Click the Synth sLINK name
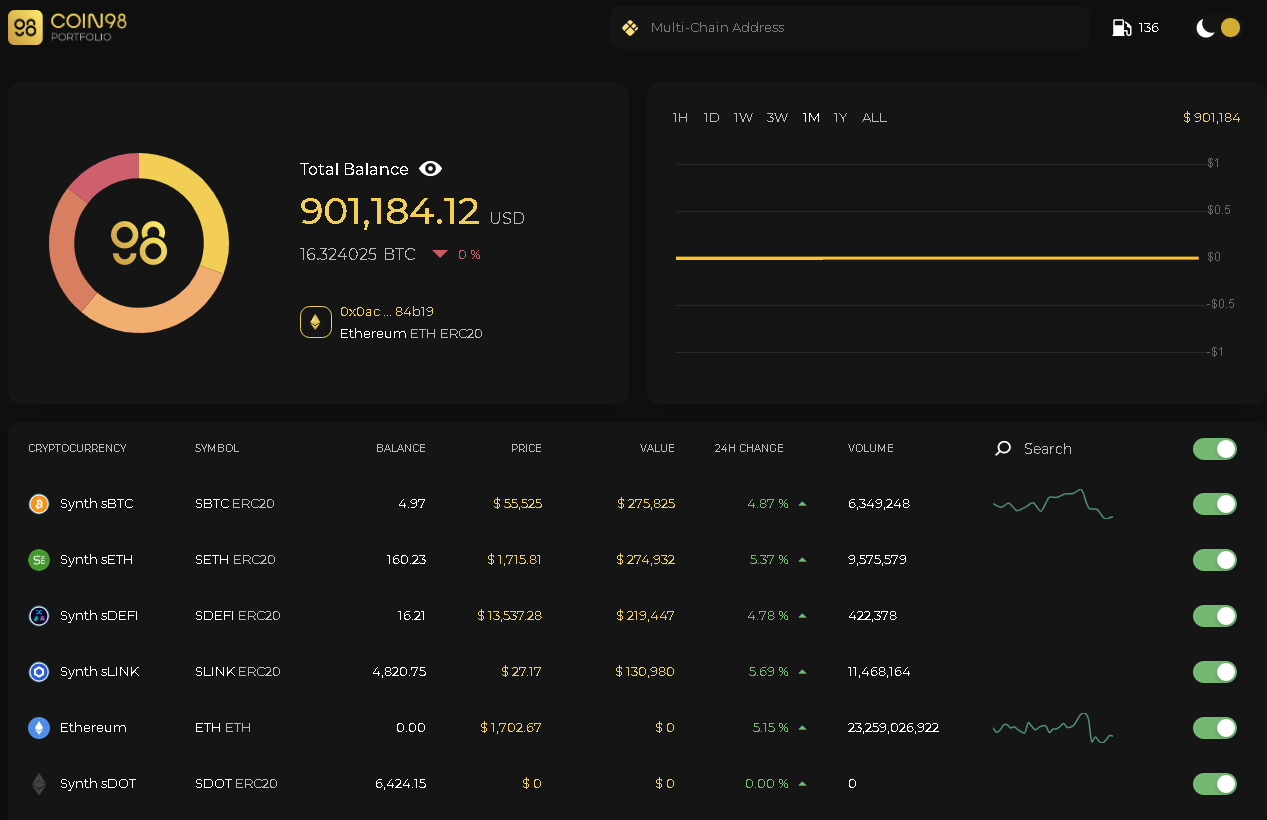 pyautogui.click(x=99, y=672)
